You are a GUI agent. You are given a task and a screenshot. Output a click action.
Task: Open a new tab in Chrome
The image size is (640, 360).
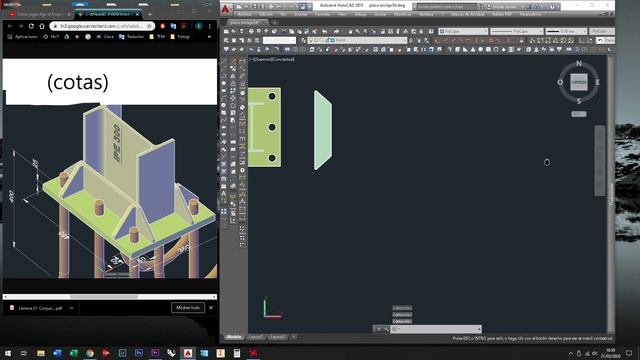(x=149, y=14)
